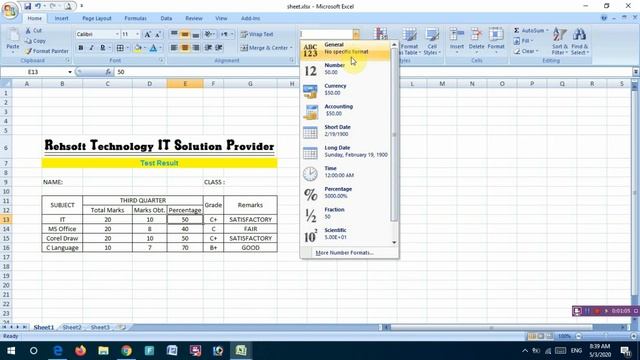Click Merge & Center

pos(264,48)
